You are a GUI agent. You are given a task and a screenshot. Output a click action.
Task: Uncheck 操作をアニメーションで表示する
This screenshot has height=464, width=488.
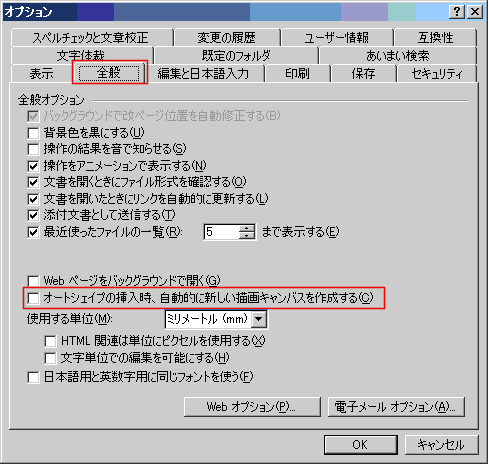[x=33, y=166]
